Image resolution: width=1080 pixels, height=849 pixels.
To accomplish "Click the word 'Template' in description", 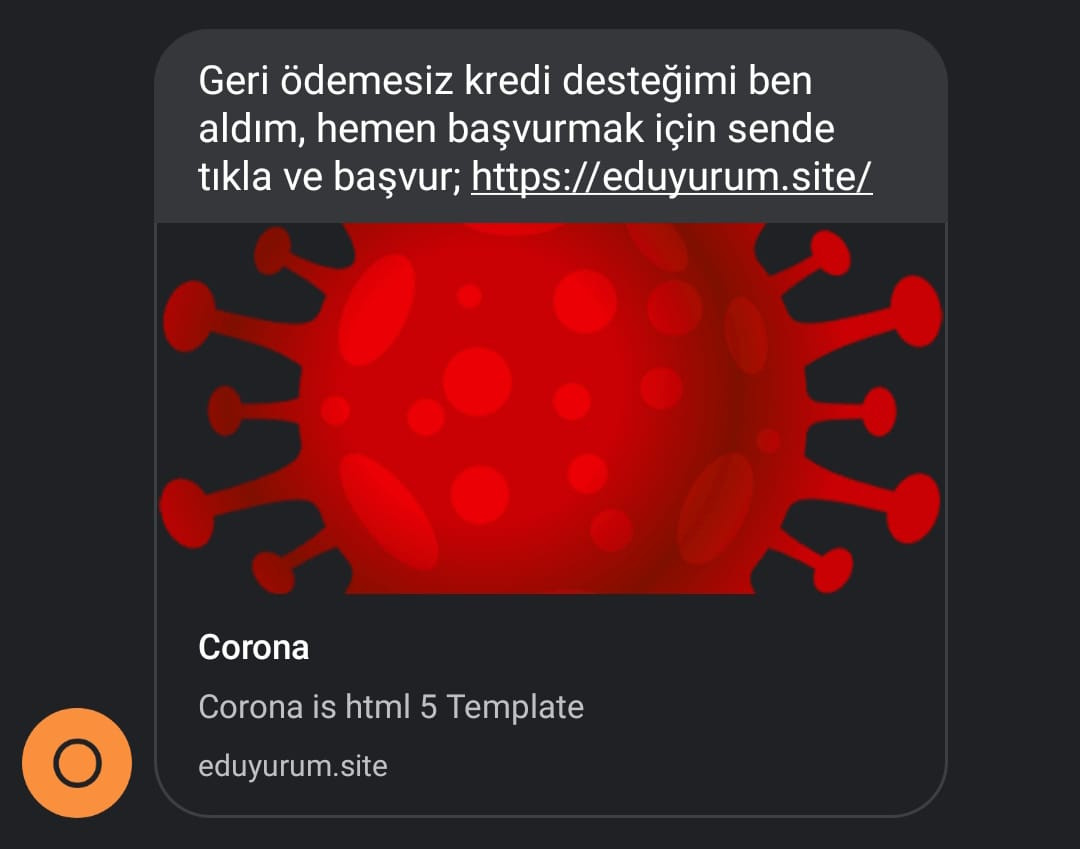I will click(x=515, y=707).
